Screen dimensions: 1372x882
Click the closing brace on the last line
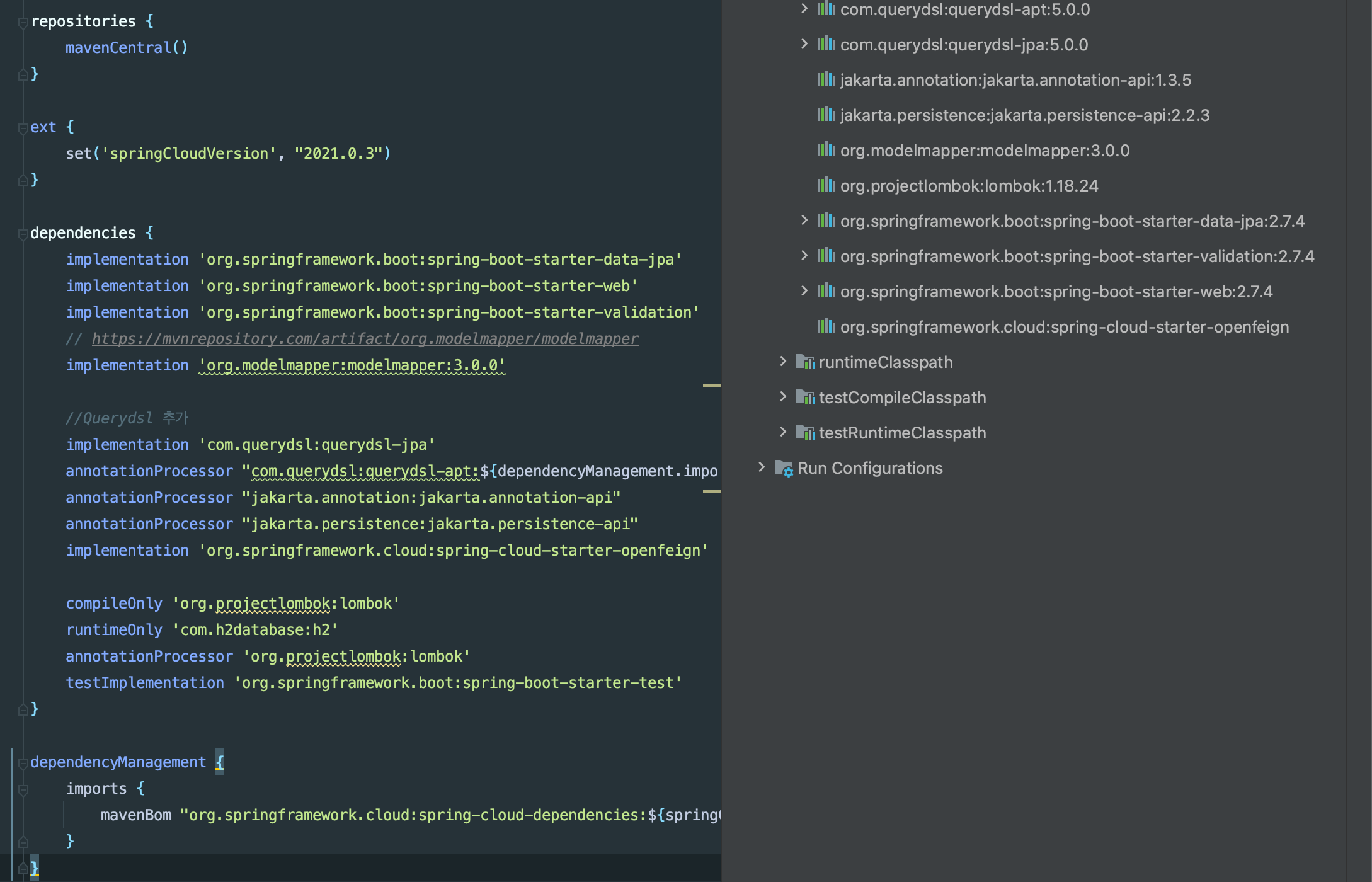click(x=35, y=868)
